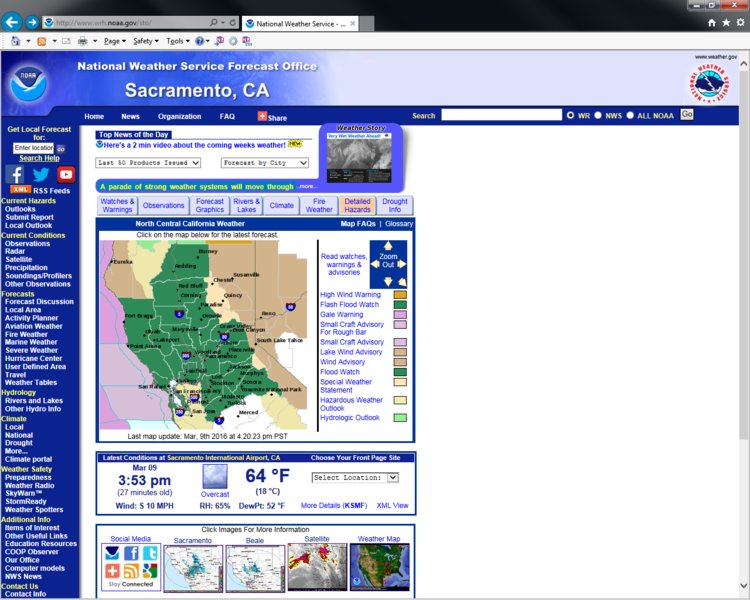Viewport: 750px width, 600px height.
Task: Click the Flash Flood Watch green swatch
Action: tap(400, 305)
